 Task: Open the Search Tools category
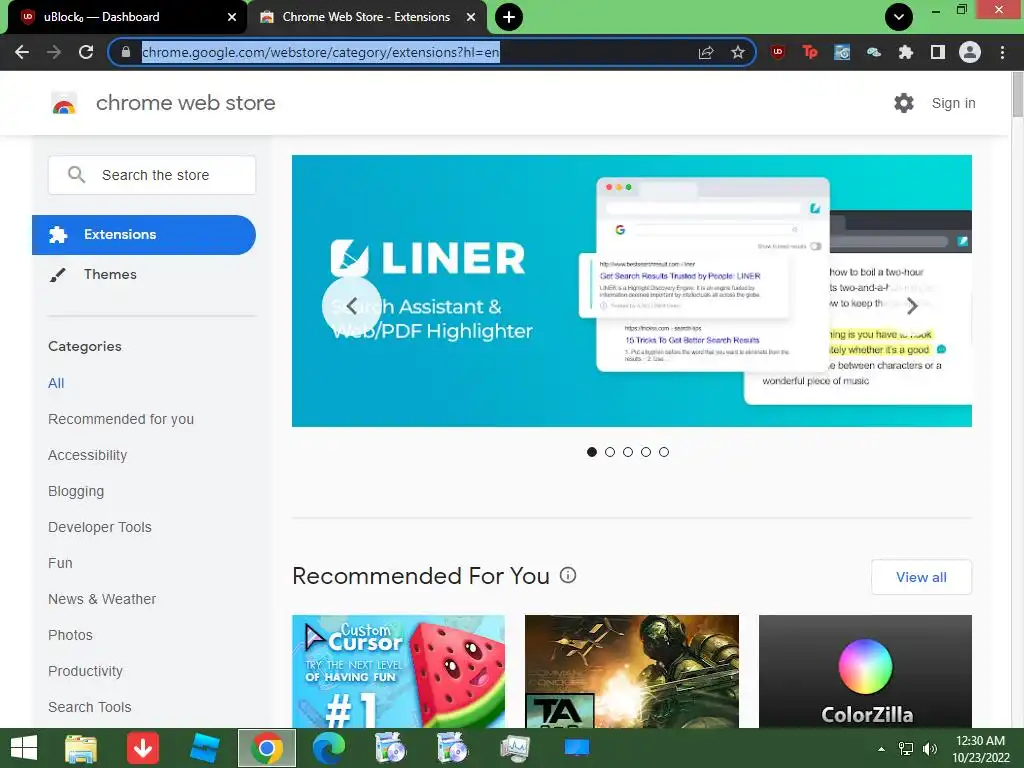click(x=89, y=707)
